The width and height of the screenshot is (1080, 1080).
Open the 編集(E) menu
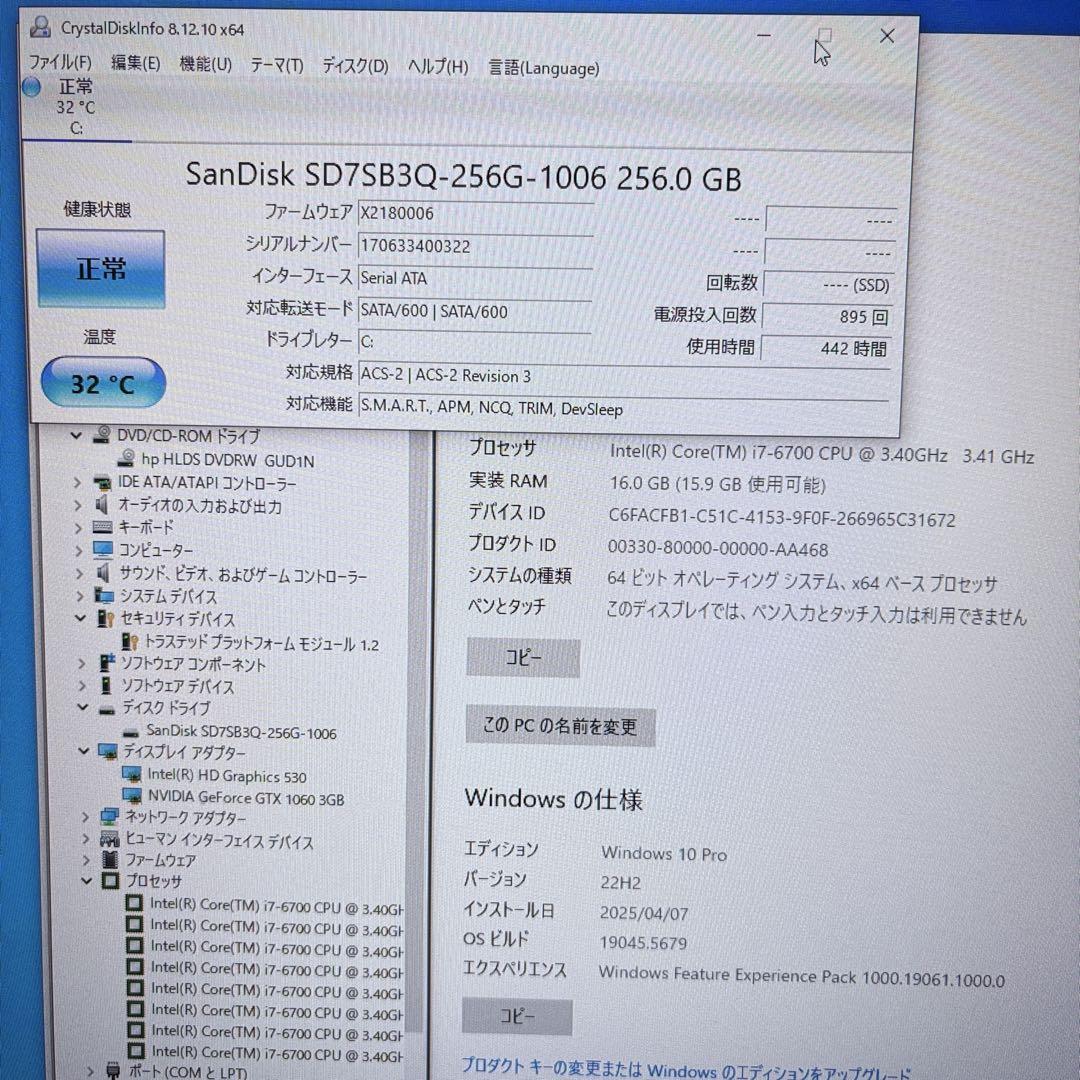pos(136,63)
